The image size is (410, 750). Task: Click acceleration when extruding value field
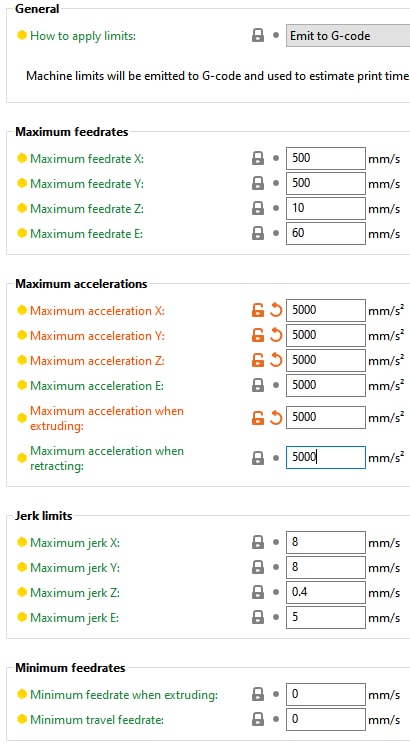coord(326,418)
